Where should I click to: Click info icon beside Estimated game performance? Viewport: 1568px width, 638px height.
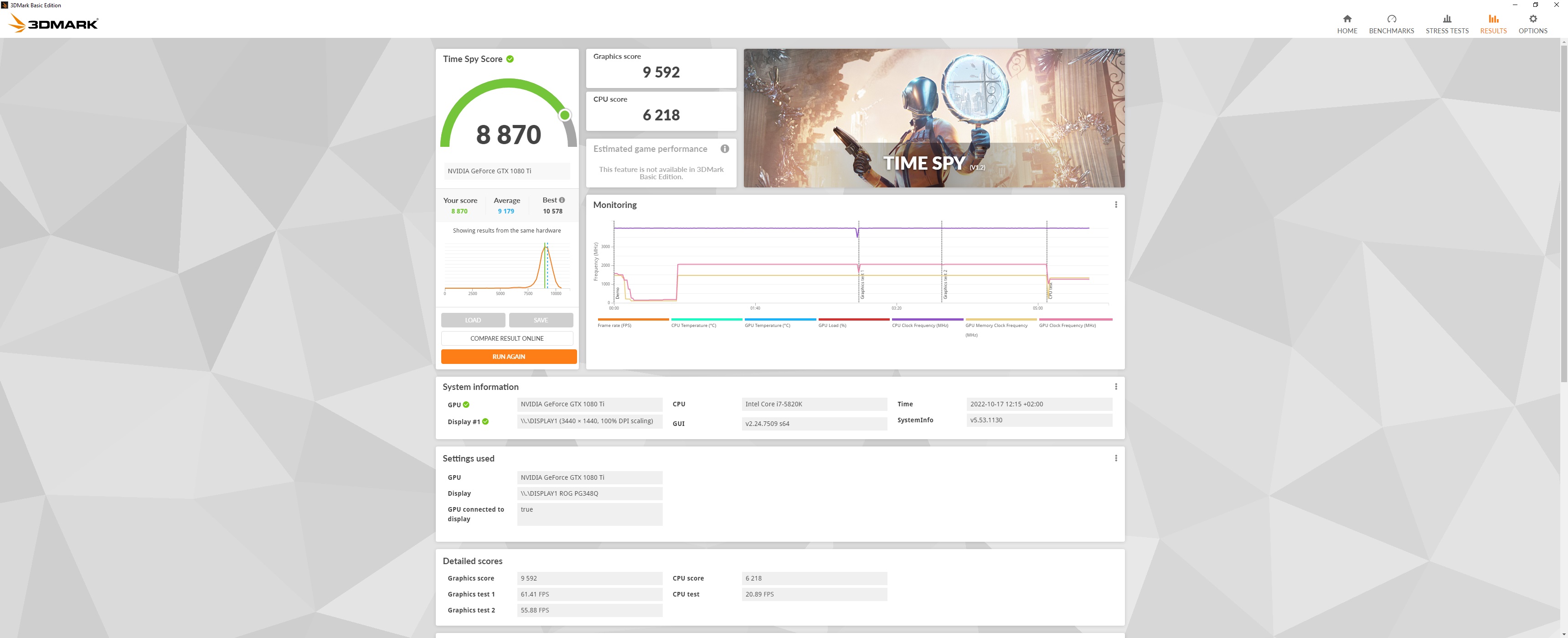click(724, 149)
